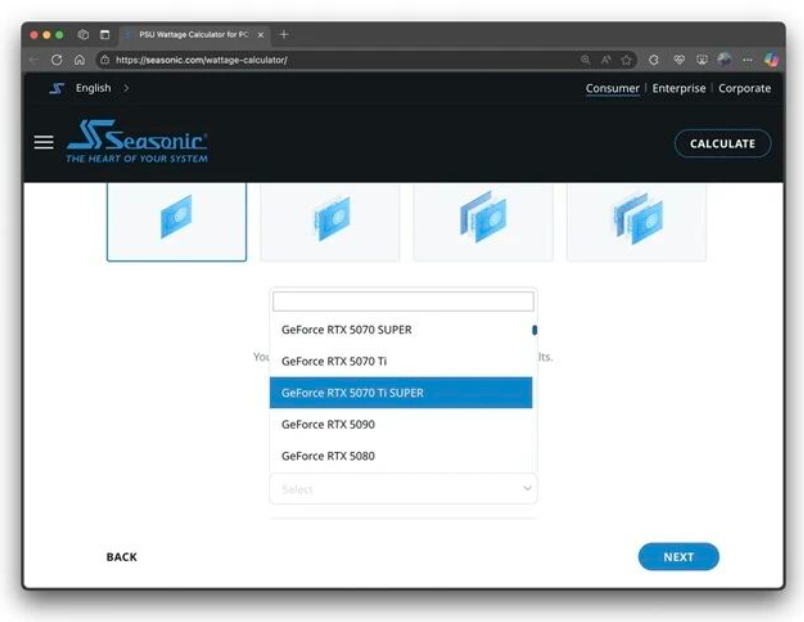Reload the page with browser refresh icon

click(57, 60)
